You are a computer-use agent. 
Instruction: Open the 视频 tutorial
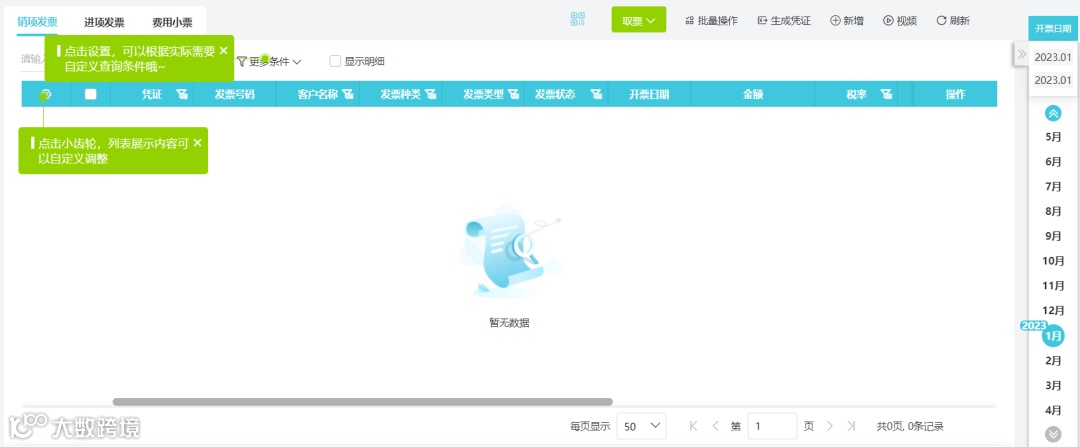(900, 21)
